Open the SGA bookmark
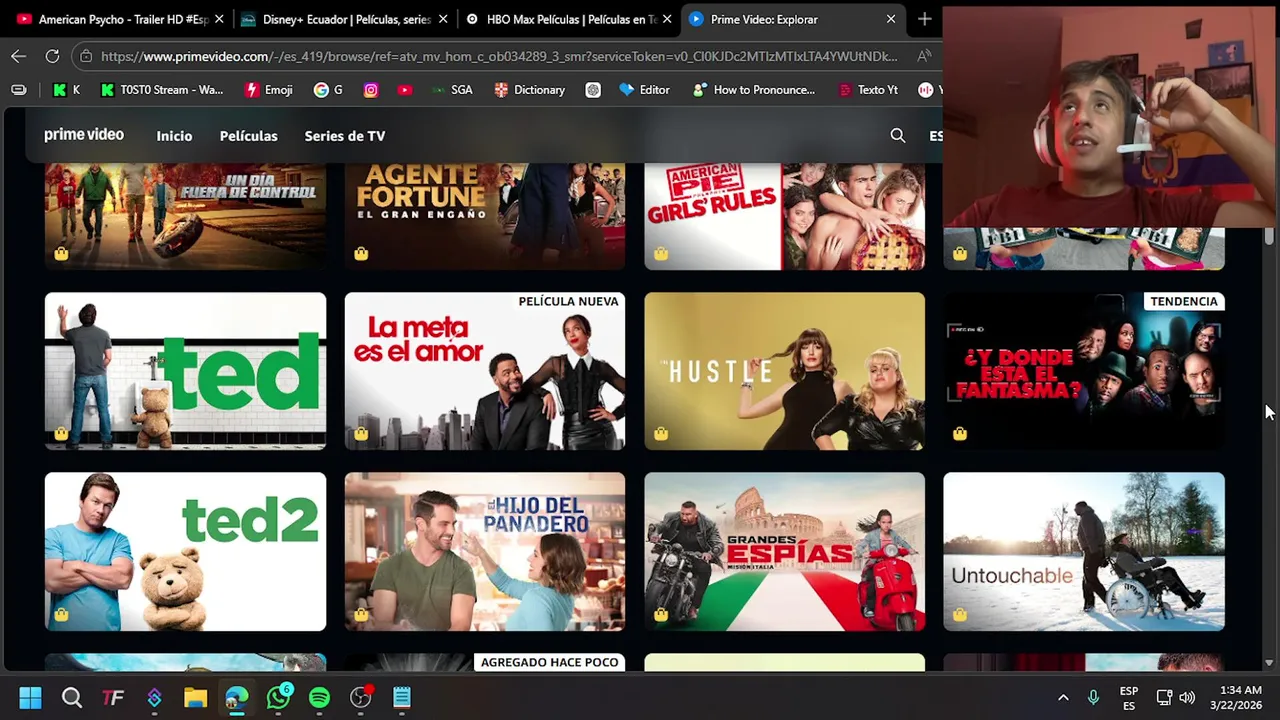Viewport: 1280px width, 720px height. pyautogui.click(x=452, y=89)
